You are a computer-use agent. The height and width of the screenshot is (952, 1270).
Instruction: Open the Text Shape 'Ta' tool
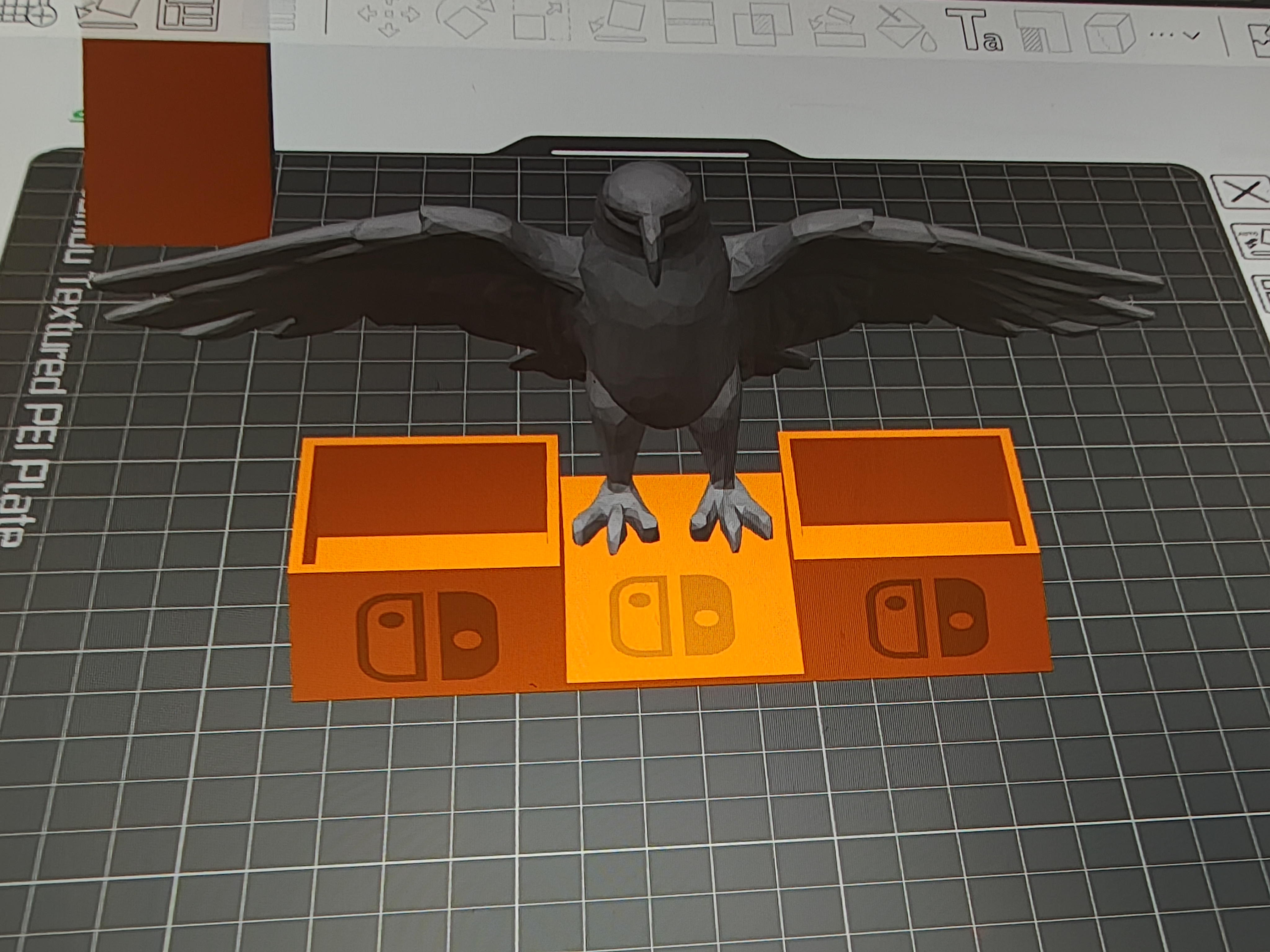pos(974,30)
